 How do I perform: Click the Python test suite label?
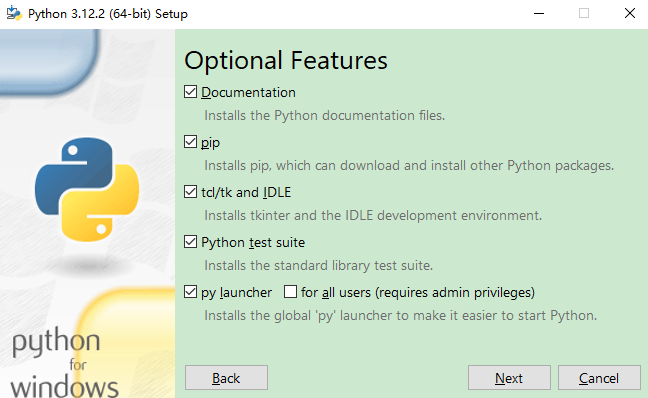253,243
